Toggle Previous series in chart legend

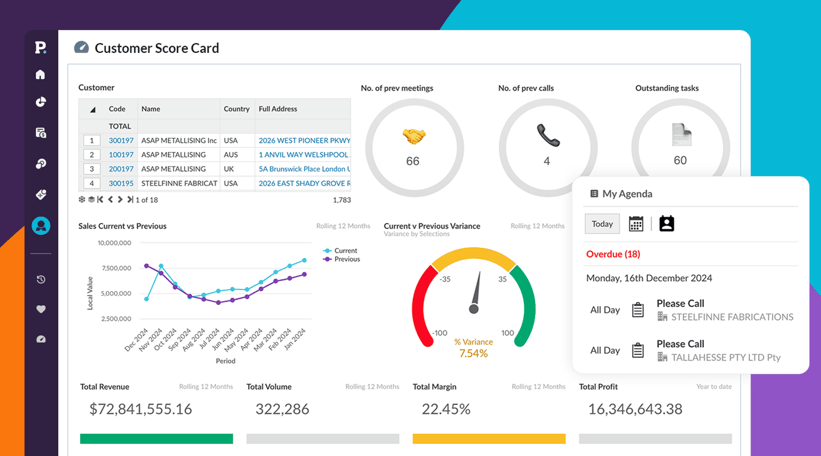tap(342, 259)
